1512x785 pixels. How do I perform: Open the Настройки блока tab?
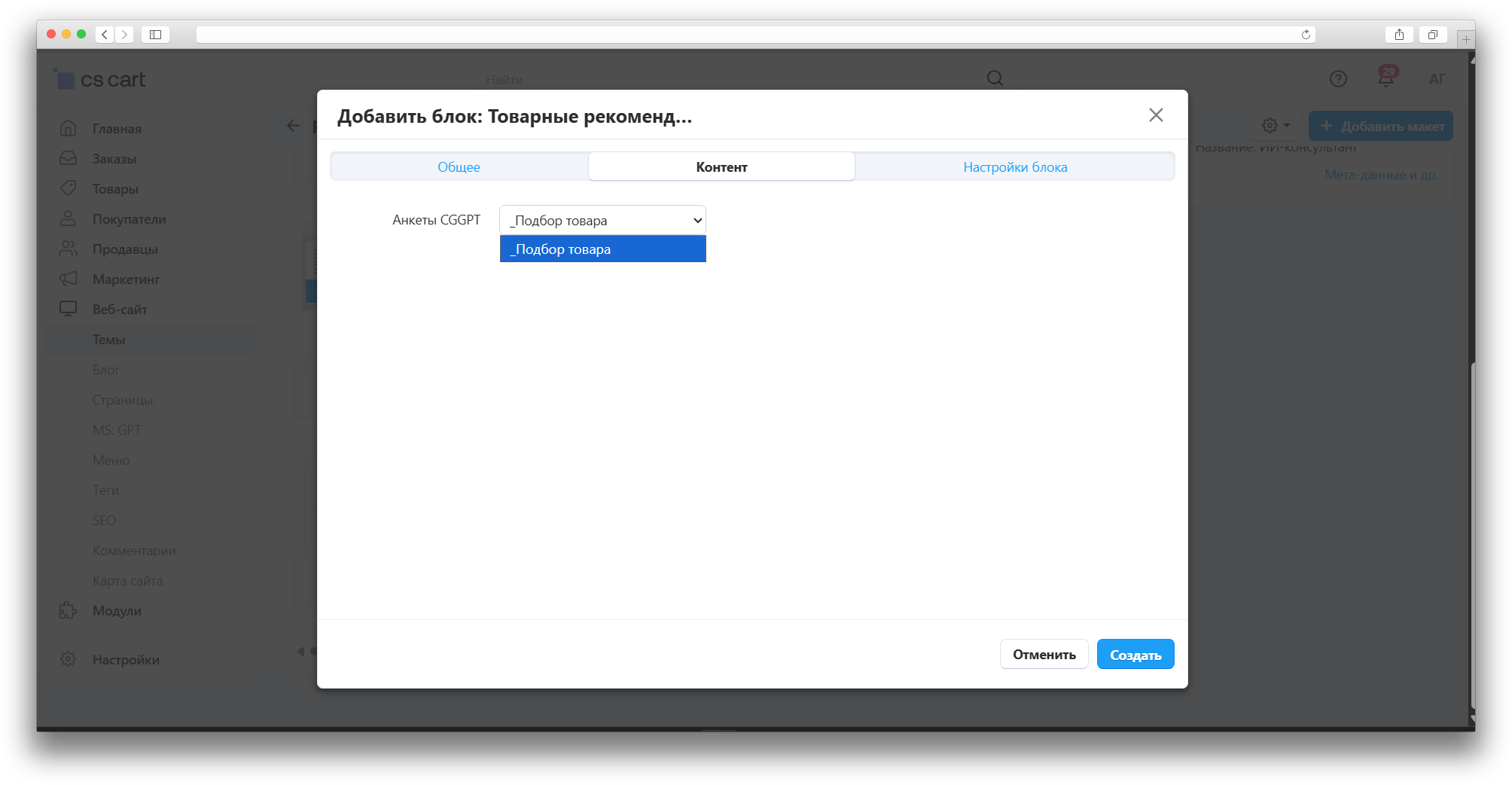click(x=1014, y=167)
